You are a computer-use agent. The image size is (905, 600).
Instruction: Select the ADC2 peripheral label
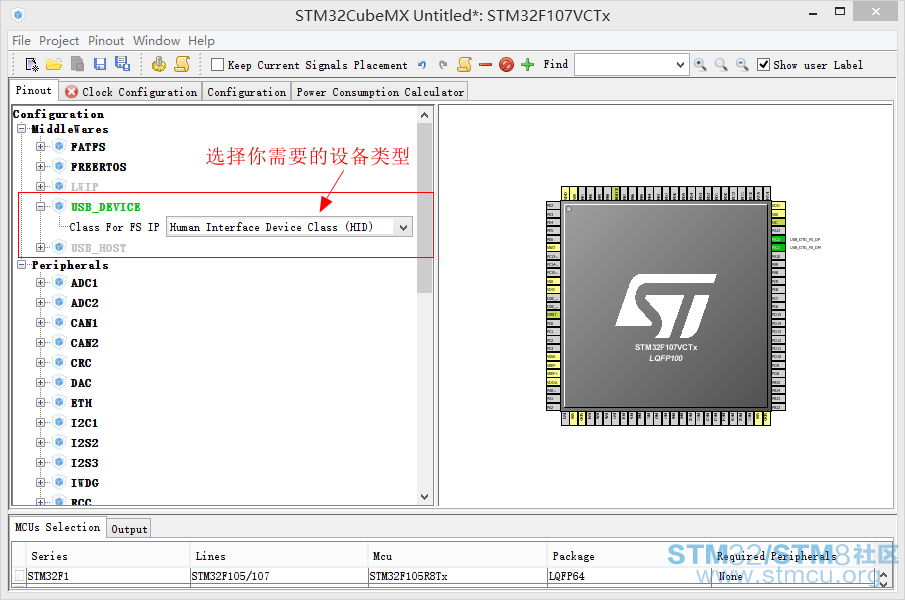(84, 303)
